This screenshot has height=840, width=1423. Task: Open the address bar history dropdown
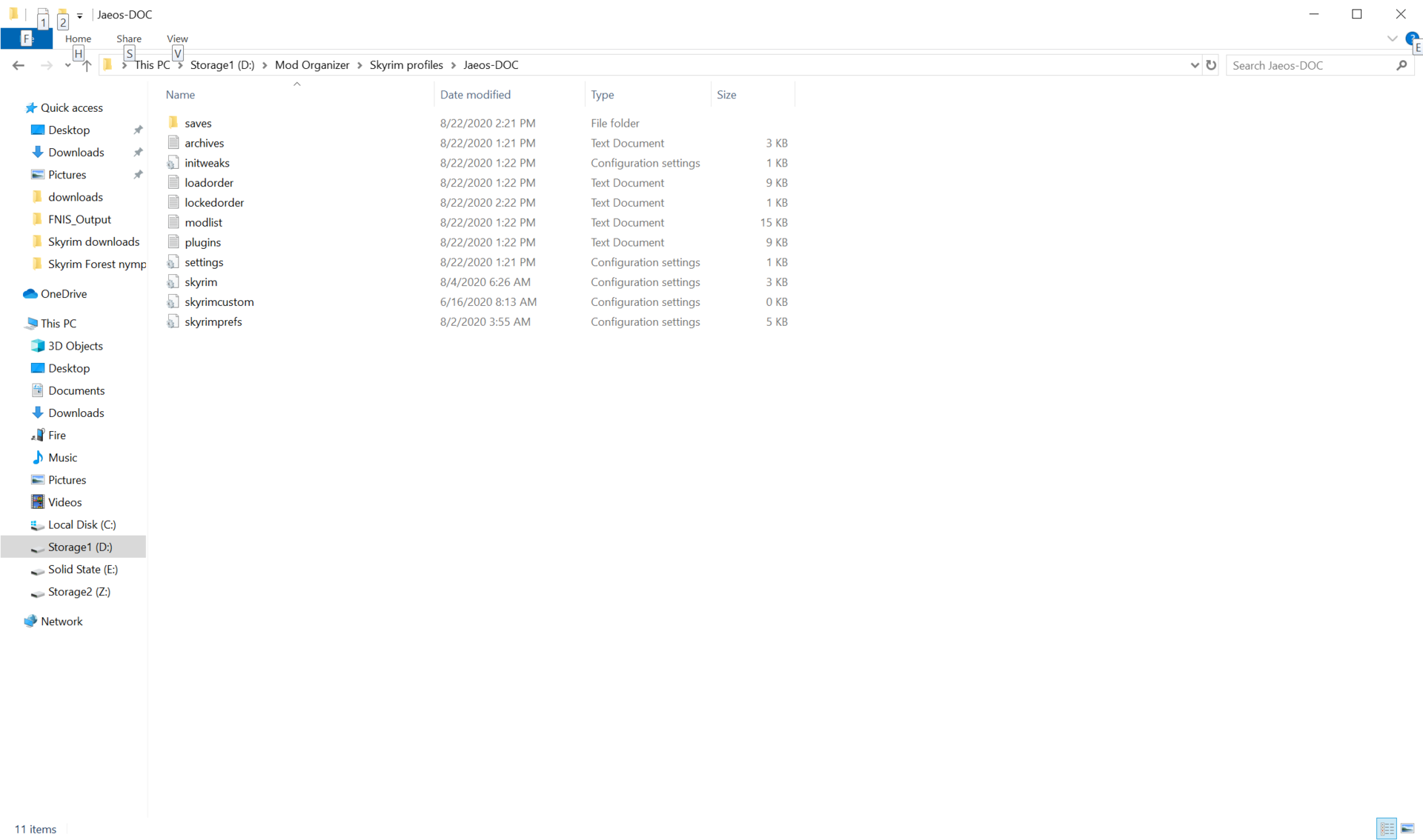[1194, 65]
